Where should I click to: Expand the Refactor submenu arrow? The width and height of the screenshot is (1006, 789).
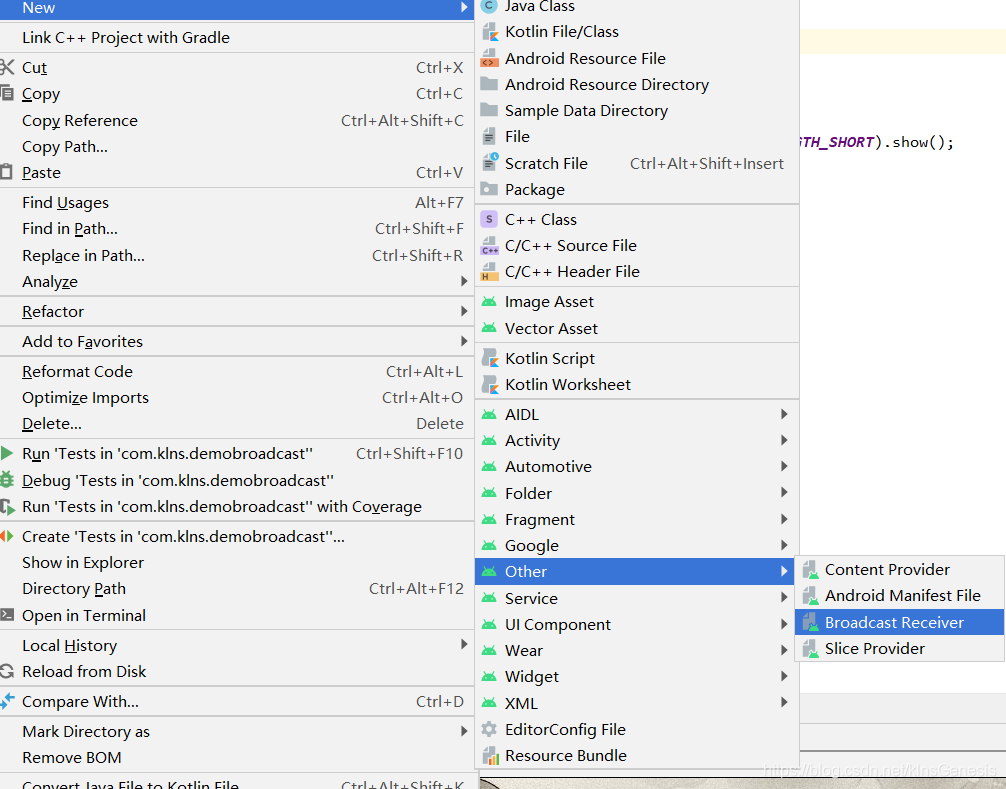[x=464, y=311]
